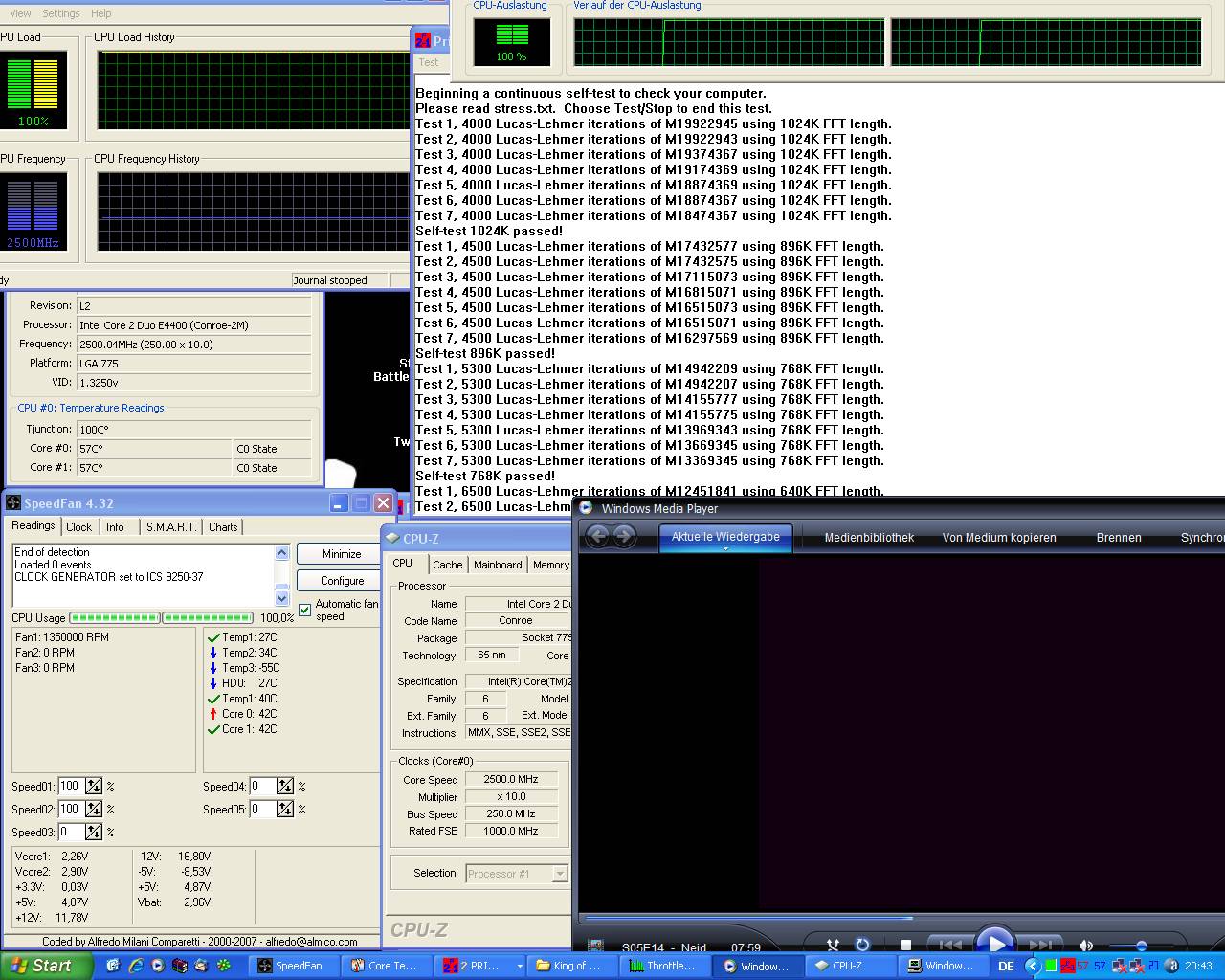
Task: Open Aktuelle Wiedergabe tab dropdown arrow
Action: pos(725,549)
